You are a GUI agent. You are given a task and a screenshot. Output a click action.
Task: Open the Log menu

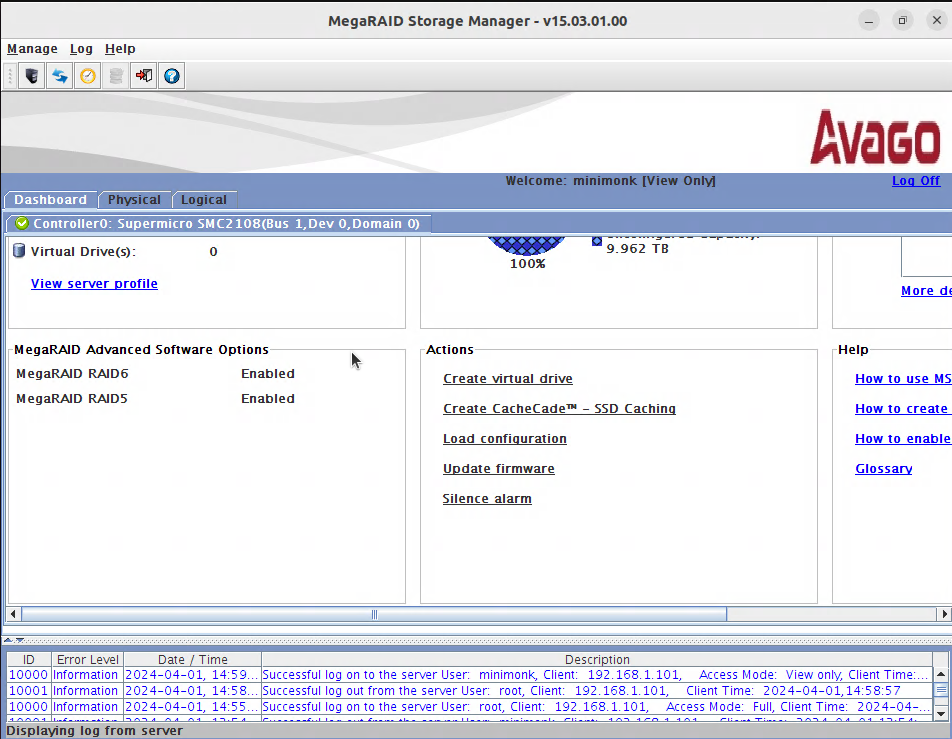tap(81, 49)
